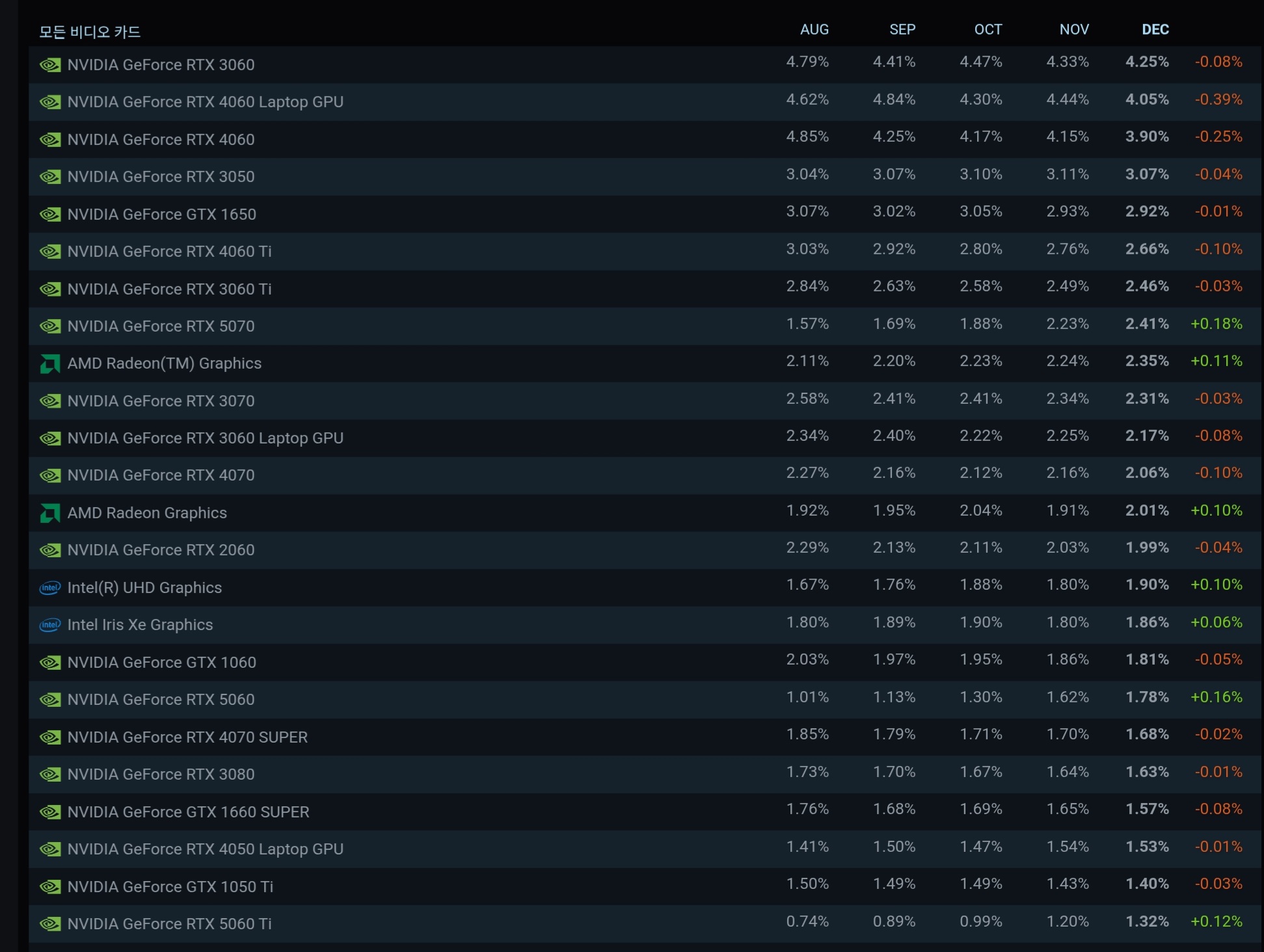This screenshot has width=1264, height=952.
Task: Click the OCT column header
Action: [988, 30]
